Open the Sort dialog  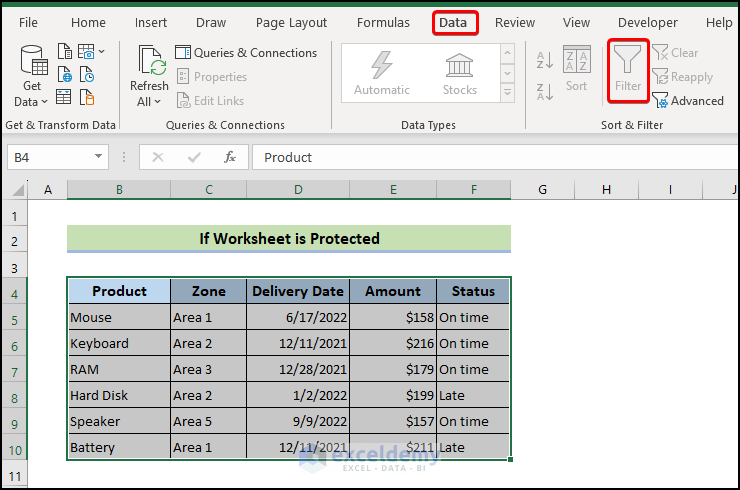(x=576, y=69)
